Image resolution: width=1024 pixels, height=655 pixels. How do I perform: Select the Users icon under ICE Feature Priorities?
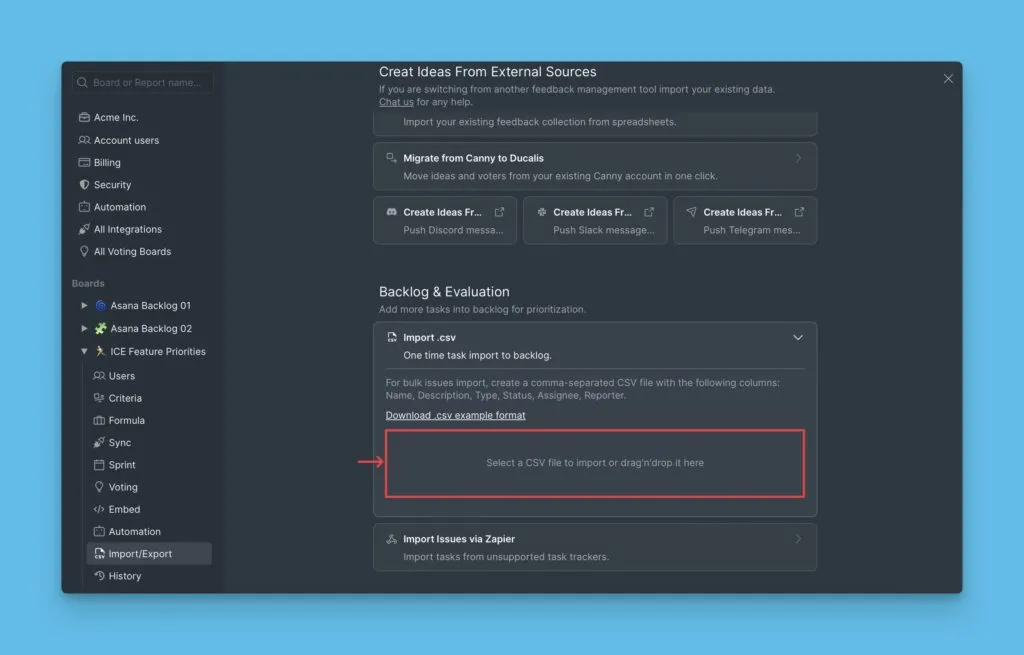(100, 375)
